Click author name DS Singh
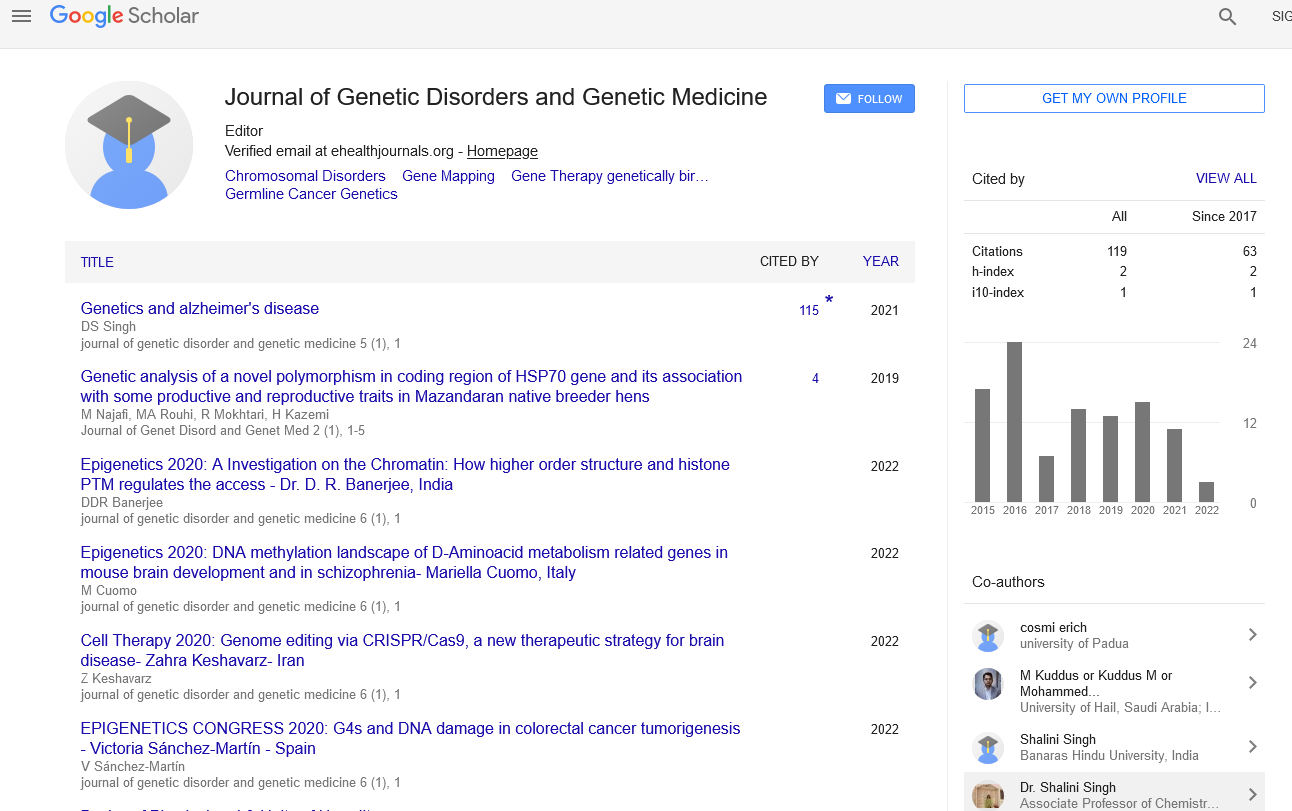The height and width of the screenshot is (811, 1292). click(108, 327)
